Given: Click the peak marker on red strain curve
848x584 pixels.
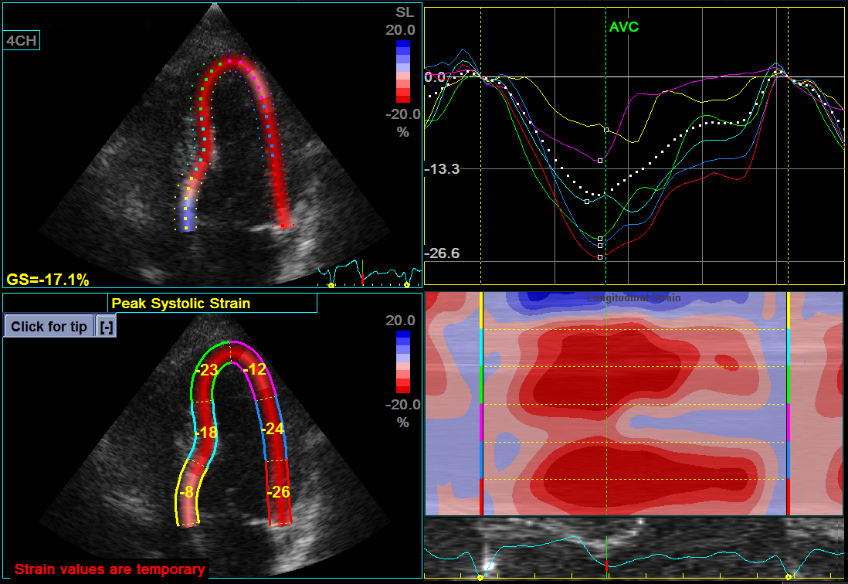Looking at the screenshot, I should pyautogui.click(x=600, y=257).
